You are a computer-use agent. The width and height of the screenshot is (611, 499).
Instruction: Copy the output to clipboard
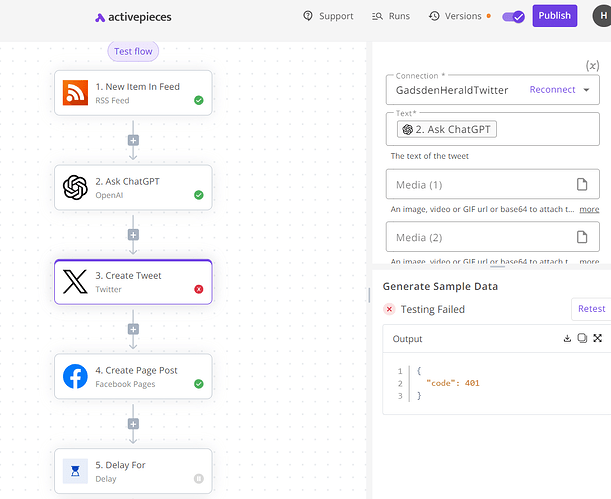click(x=582, y=338)
